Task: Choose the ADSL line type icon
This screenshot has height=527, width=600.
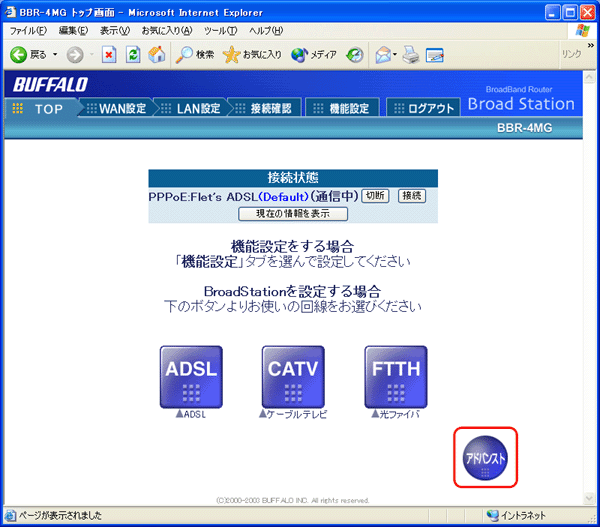Action: tap(191, 377)
